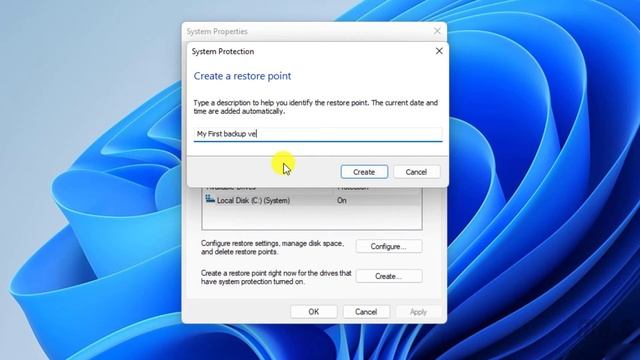Close the System Protection dialog
The image size is (640, 360).
coord(439,51)
